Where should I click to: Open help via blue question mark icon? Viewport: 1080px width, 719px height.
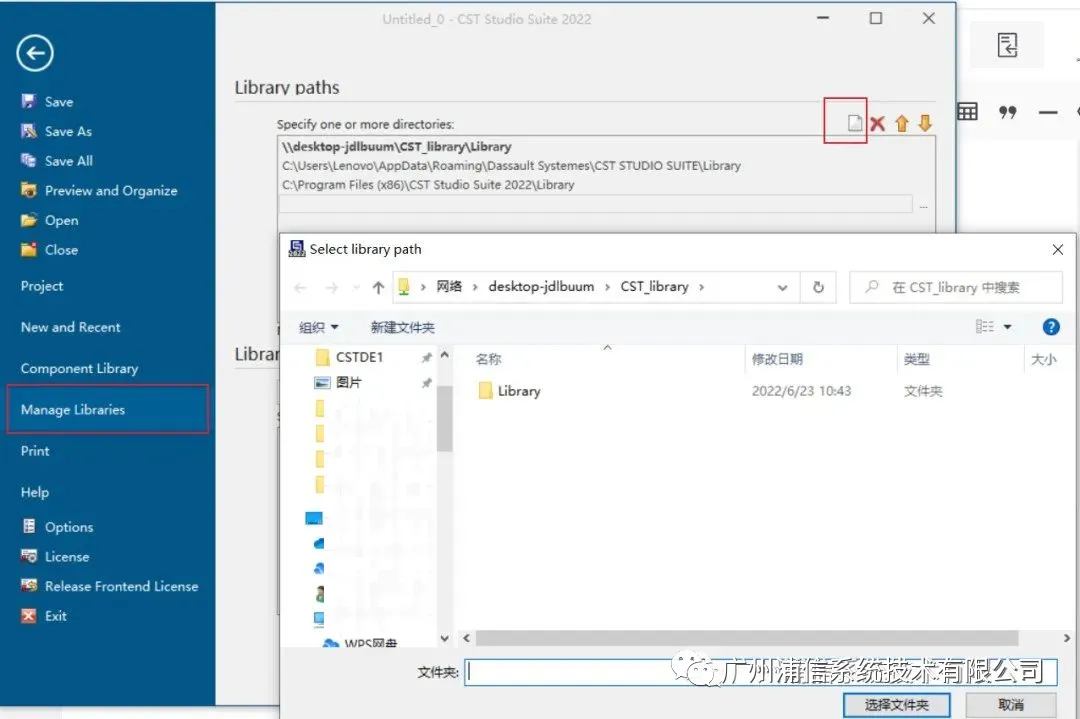click(x=1051, y=327)
